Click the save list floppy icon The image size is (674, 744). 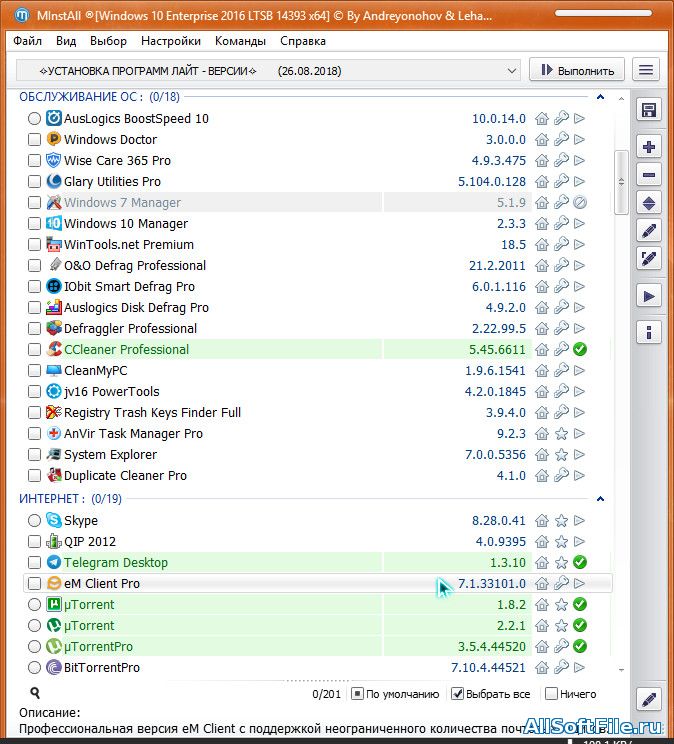tap(648, 111)
